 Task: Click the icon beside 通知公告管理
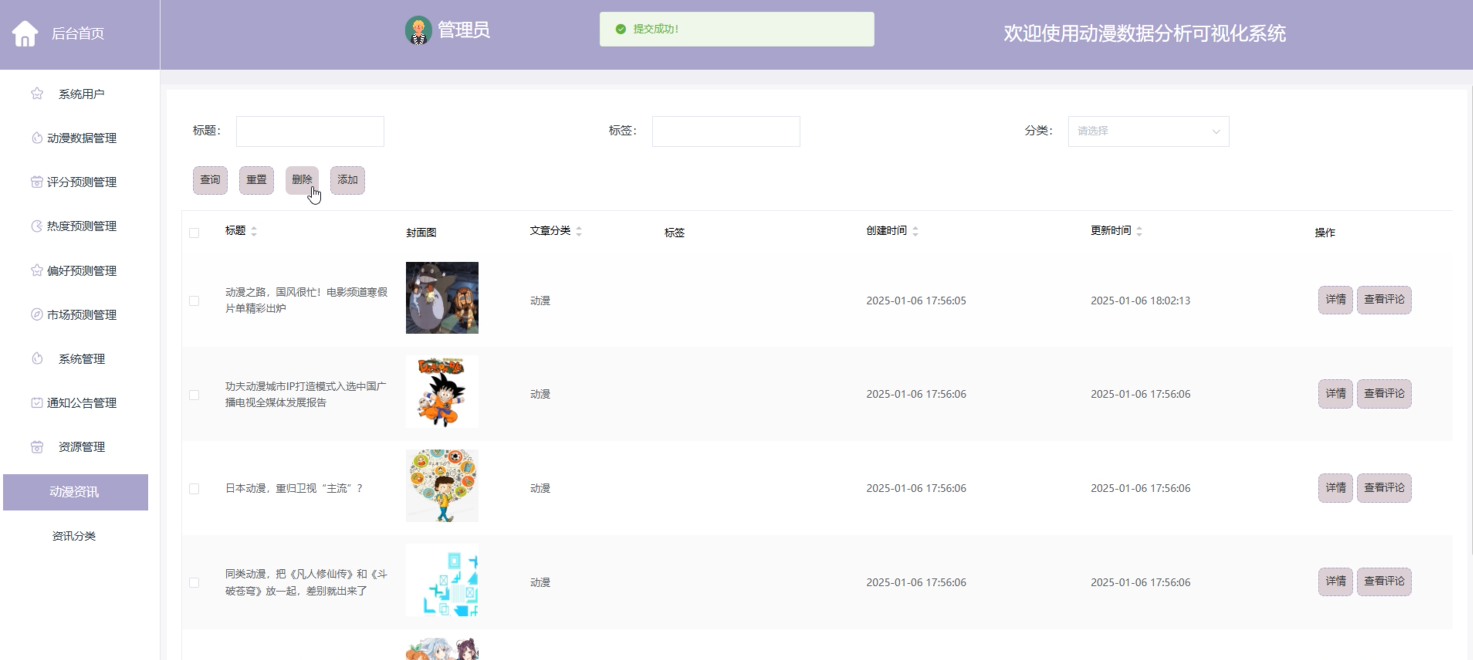coord(37,402)
